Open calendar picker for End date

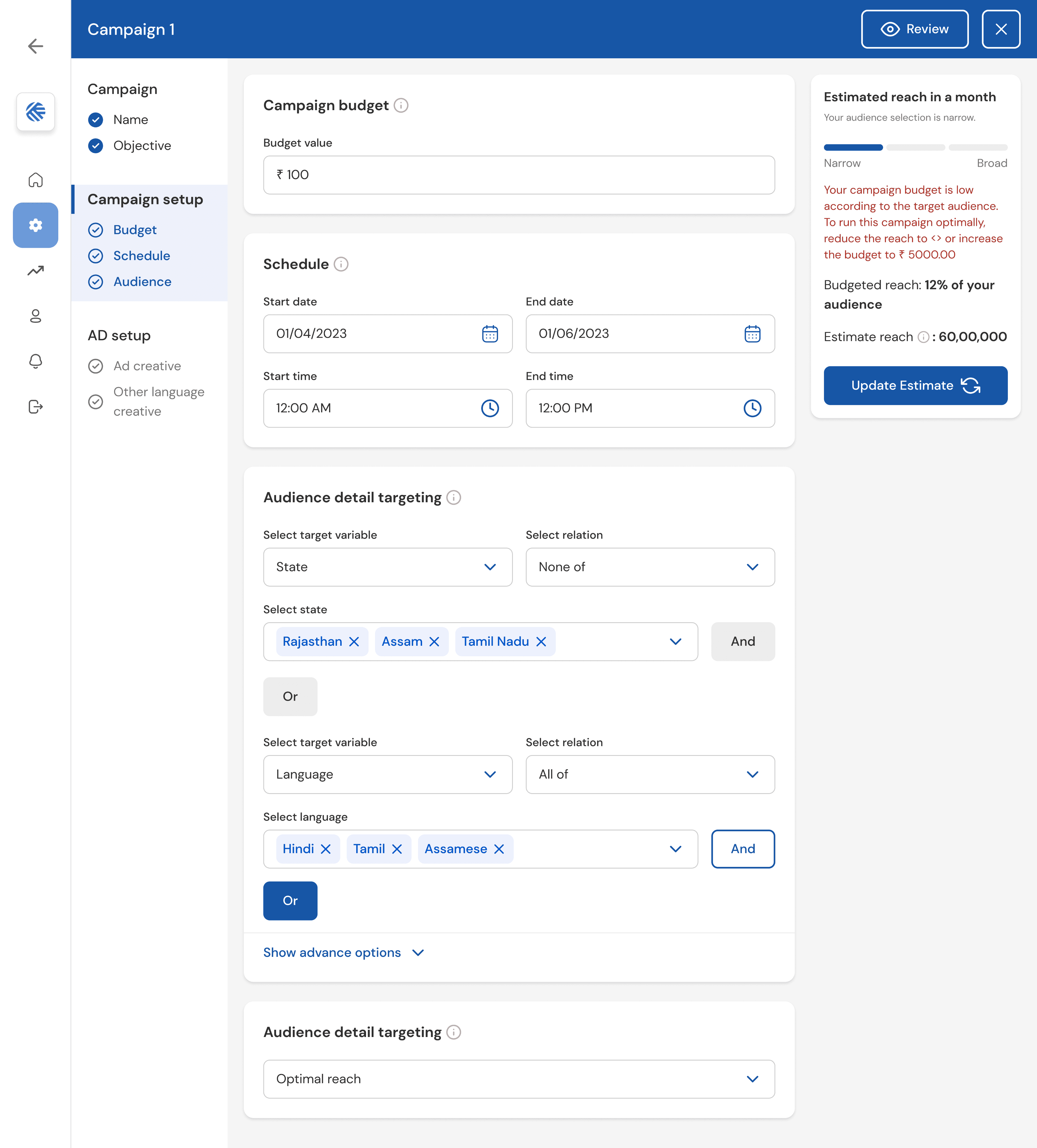coord(752,334)
